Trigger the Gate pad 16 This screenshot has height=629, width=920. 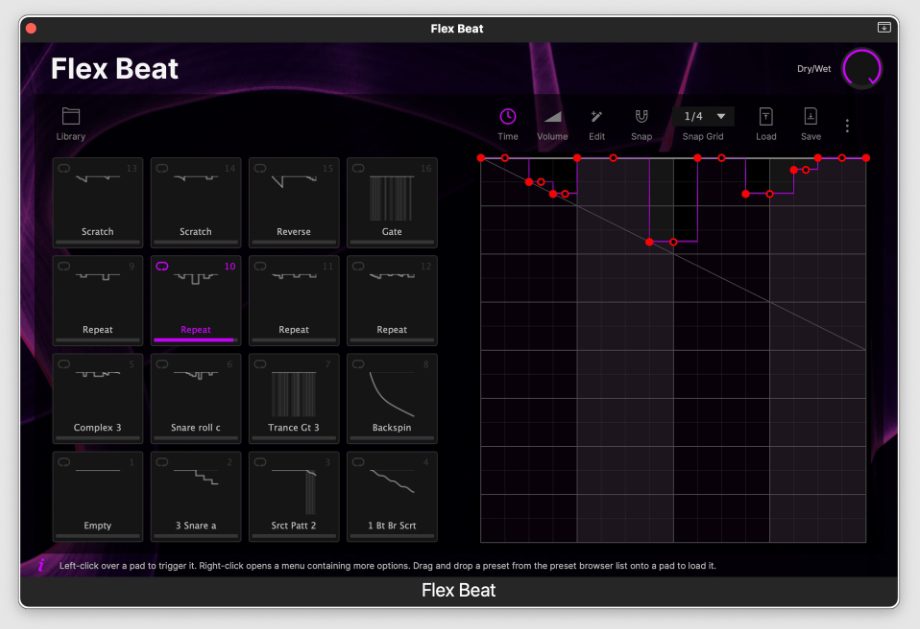[391, 202]
